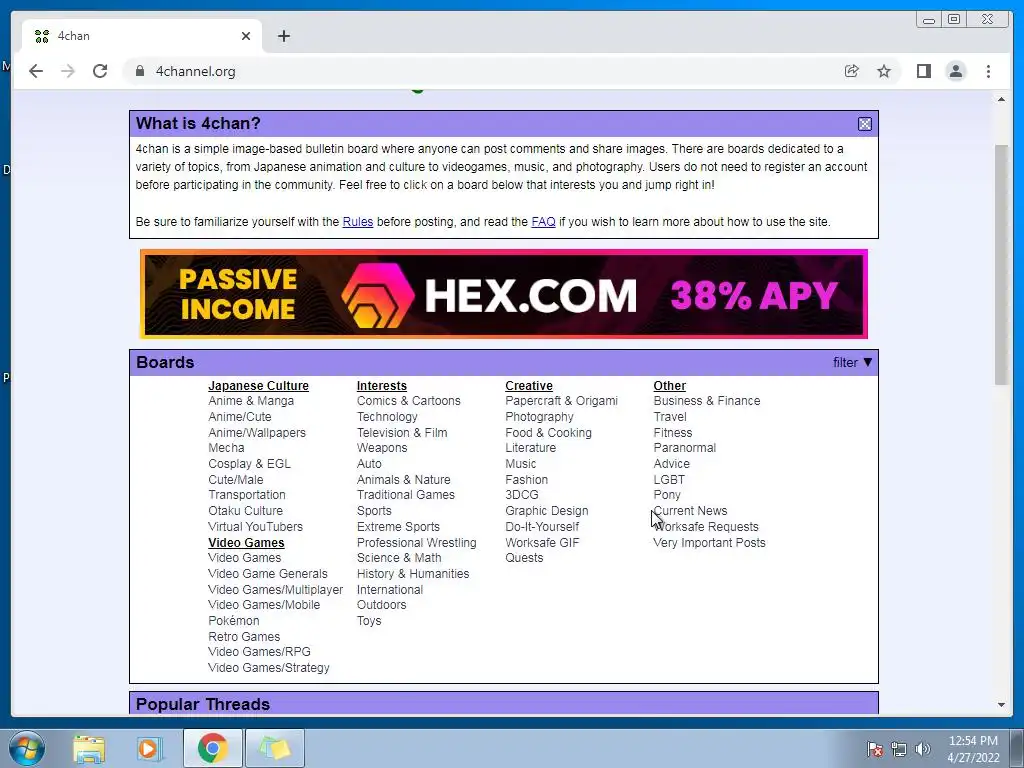1024x768 pixels.
Task: Open the Video Games/Strategy board
Action: tap(268, 668)
